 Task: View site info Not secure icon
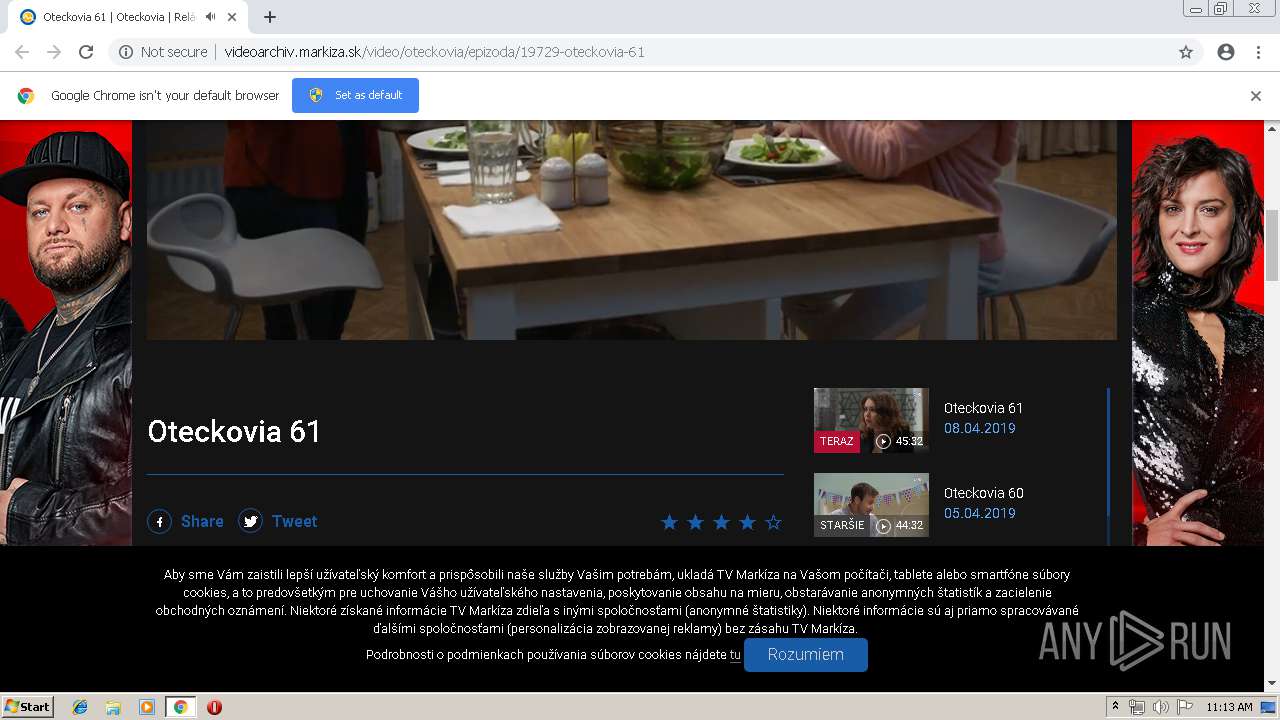[126, 52]
